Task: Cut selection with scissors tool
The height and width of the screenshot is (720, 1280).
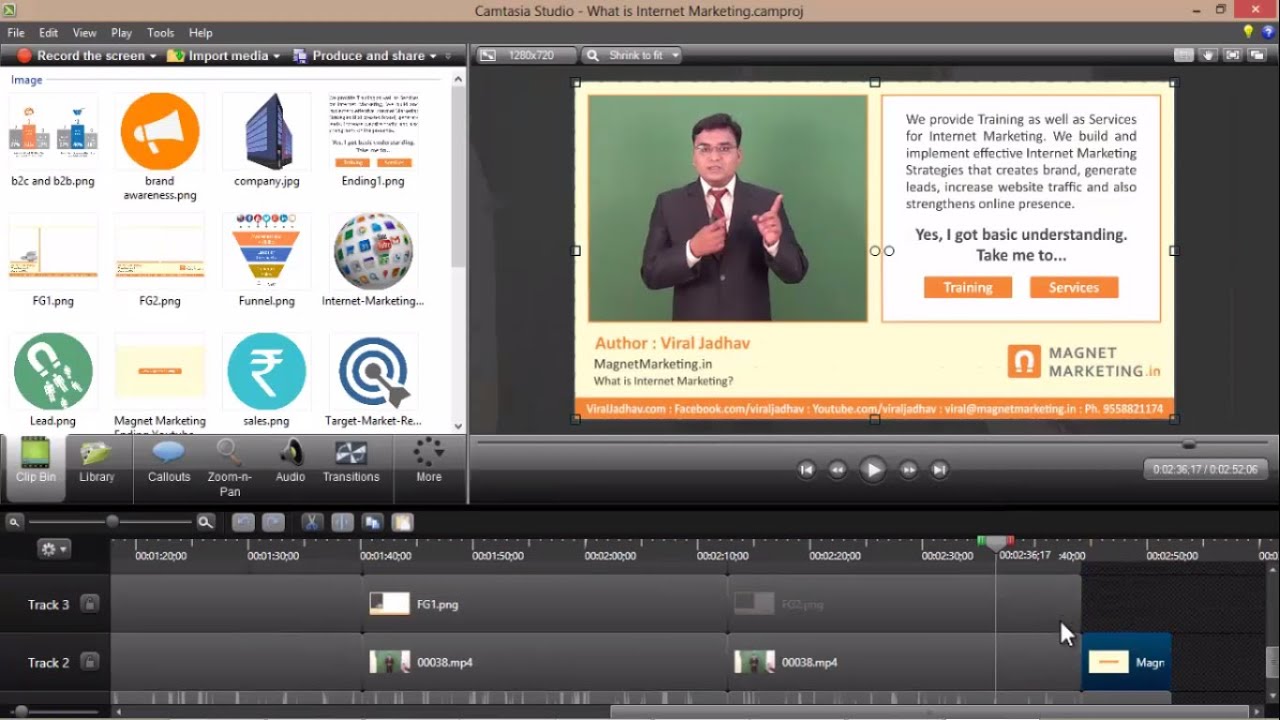Action: pyautogui.click(x=311, y=522)
